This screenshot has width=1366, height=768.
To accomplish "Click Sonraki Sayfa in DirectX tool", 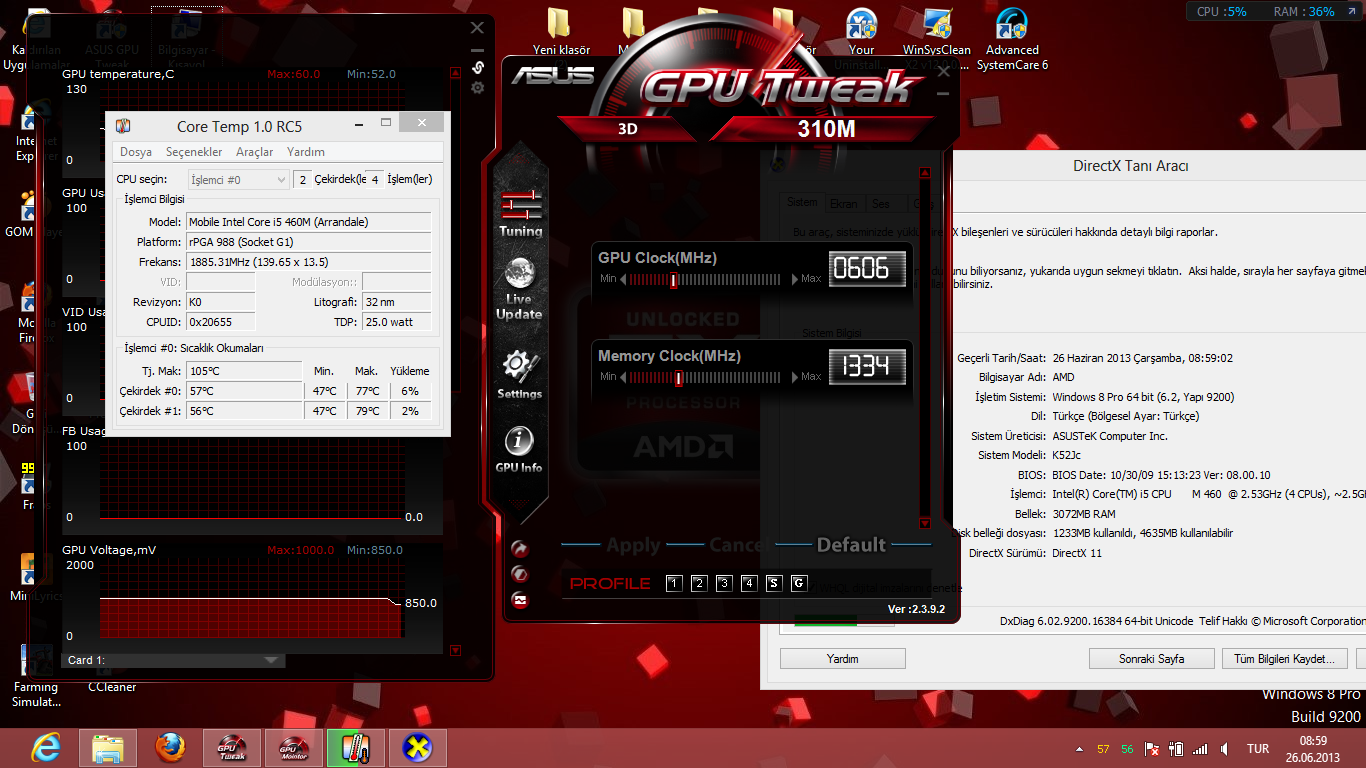I will click(1151, 659).
